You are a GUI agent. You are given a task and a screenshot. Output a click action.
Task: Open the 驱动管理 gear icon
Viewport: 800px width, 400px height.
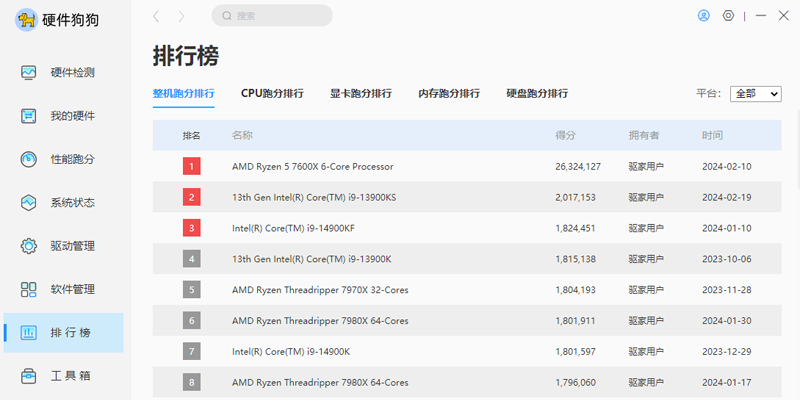(29, 246)
